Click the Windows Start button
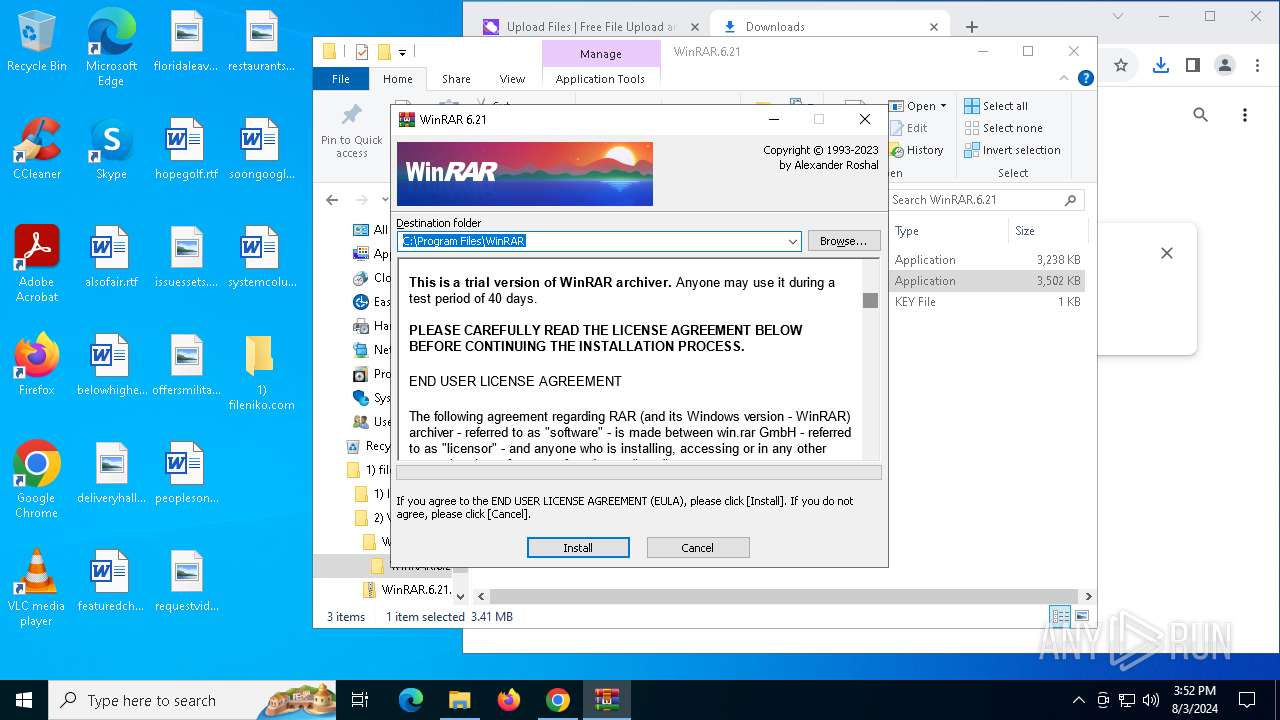Screen dimensions: 1280x720 tap(24, 700)
